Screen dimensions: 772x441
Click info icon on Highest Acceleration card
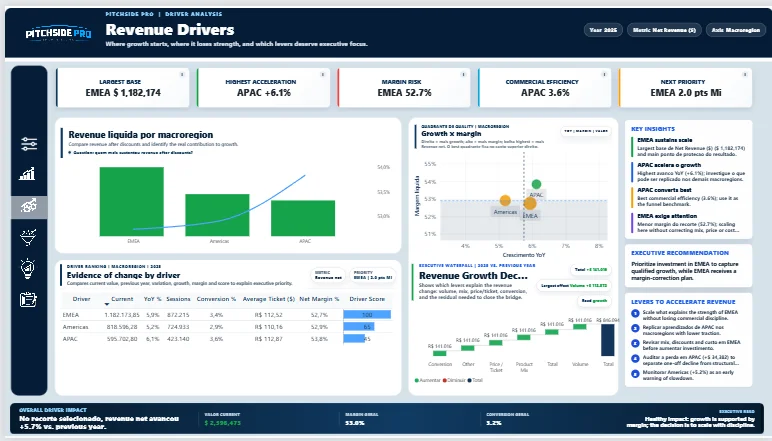coord(322,74)
